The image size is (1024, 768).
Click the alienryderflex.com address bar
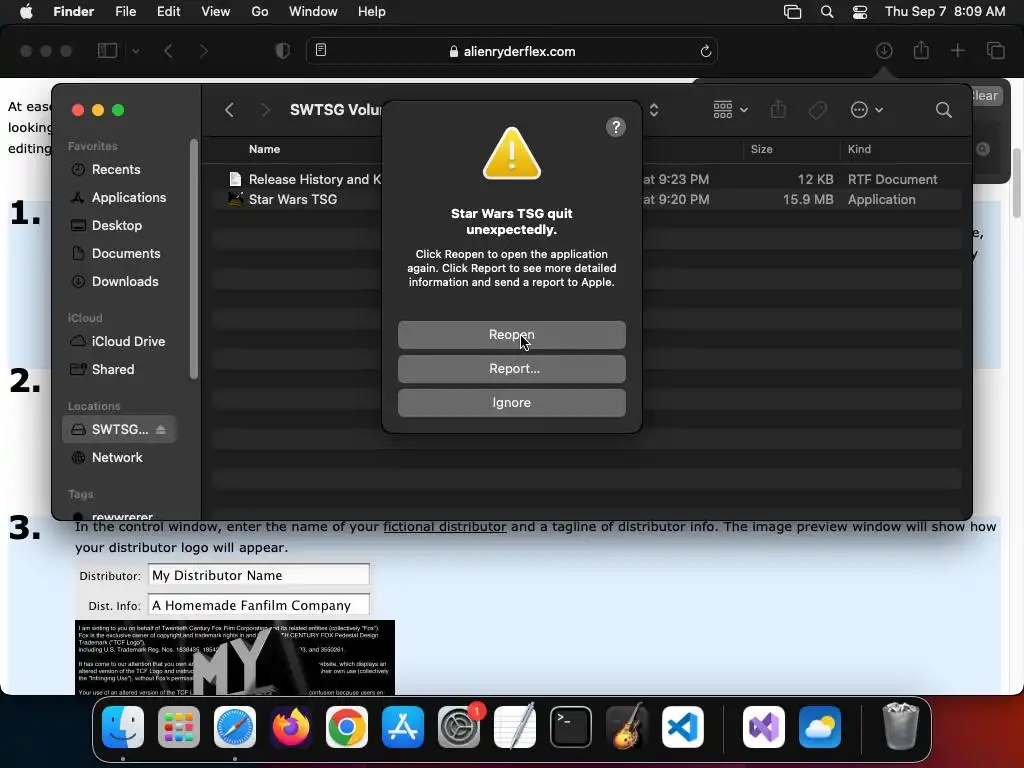tap(512, 51)
